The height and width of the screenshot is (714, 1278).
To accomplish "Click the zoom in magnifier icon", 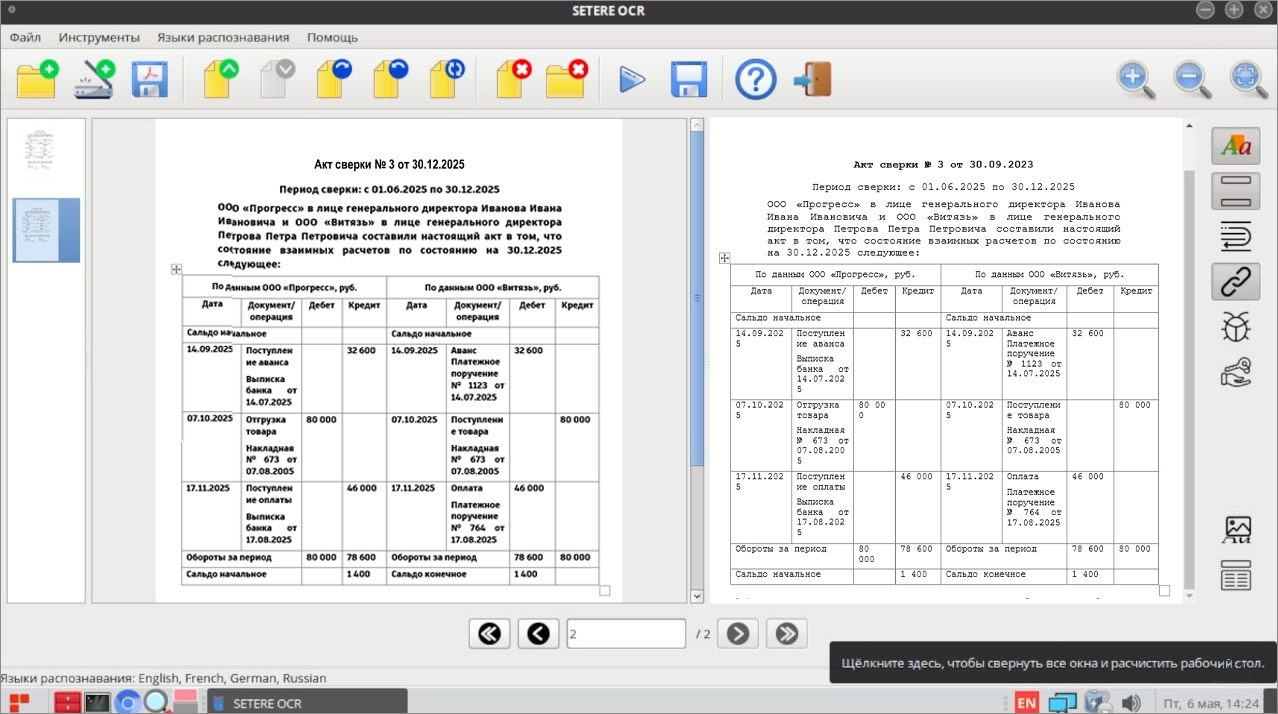I will 1136,79.
